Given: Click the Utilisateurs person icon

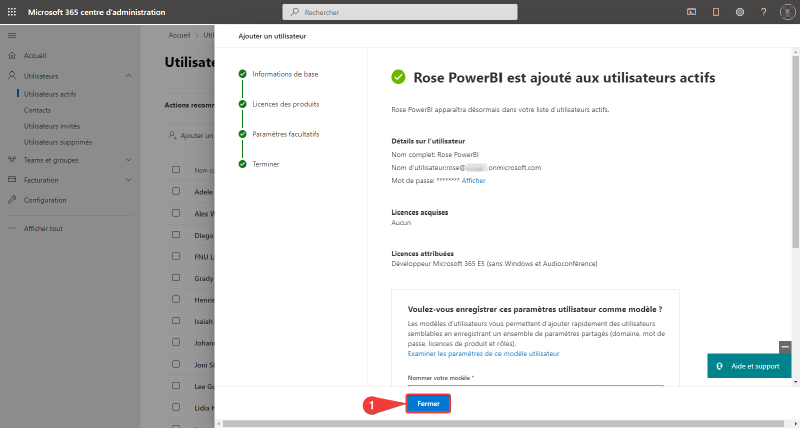Looking at the screenshot, I should (12, 75).
